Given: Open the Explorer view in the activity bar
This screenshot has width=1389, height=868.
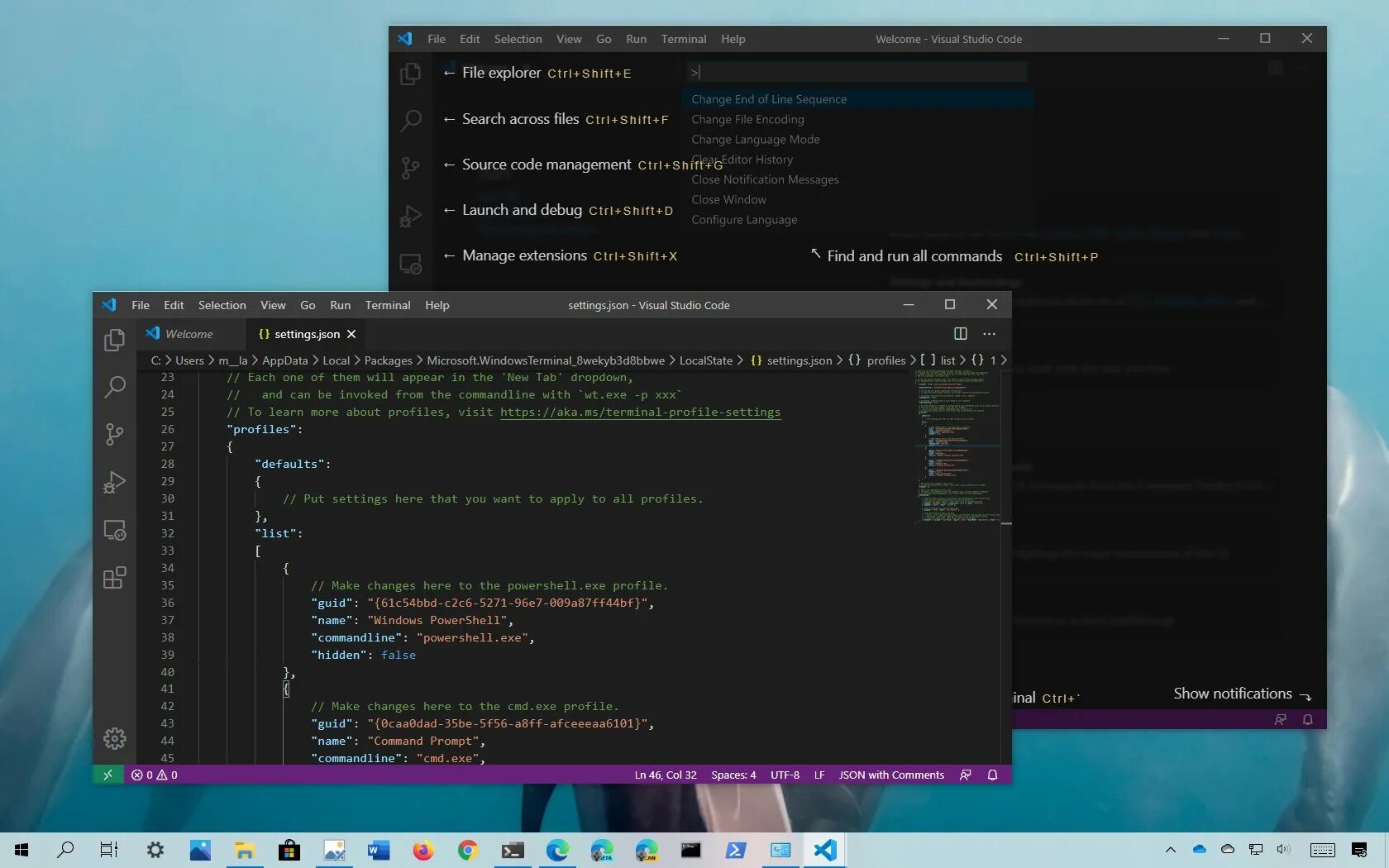Looking at the screenshot, I should 114,340.
